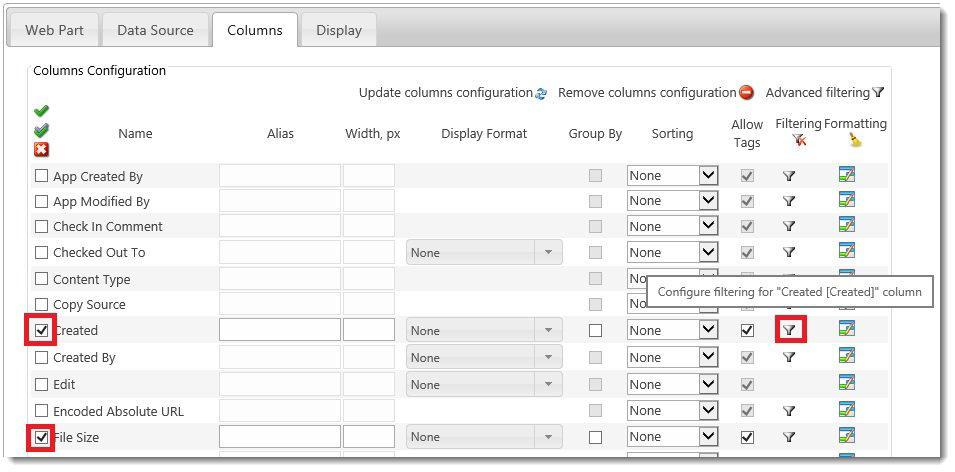955x472 pixels.
Task: Select the Columns tab
Action: 255,30
